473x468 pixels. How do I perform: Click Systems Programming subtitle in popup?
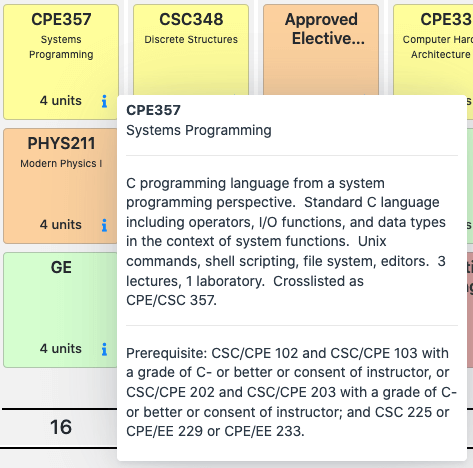(x=199, y=130)
